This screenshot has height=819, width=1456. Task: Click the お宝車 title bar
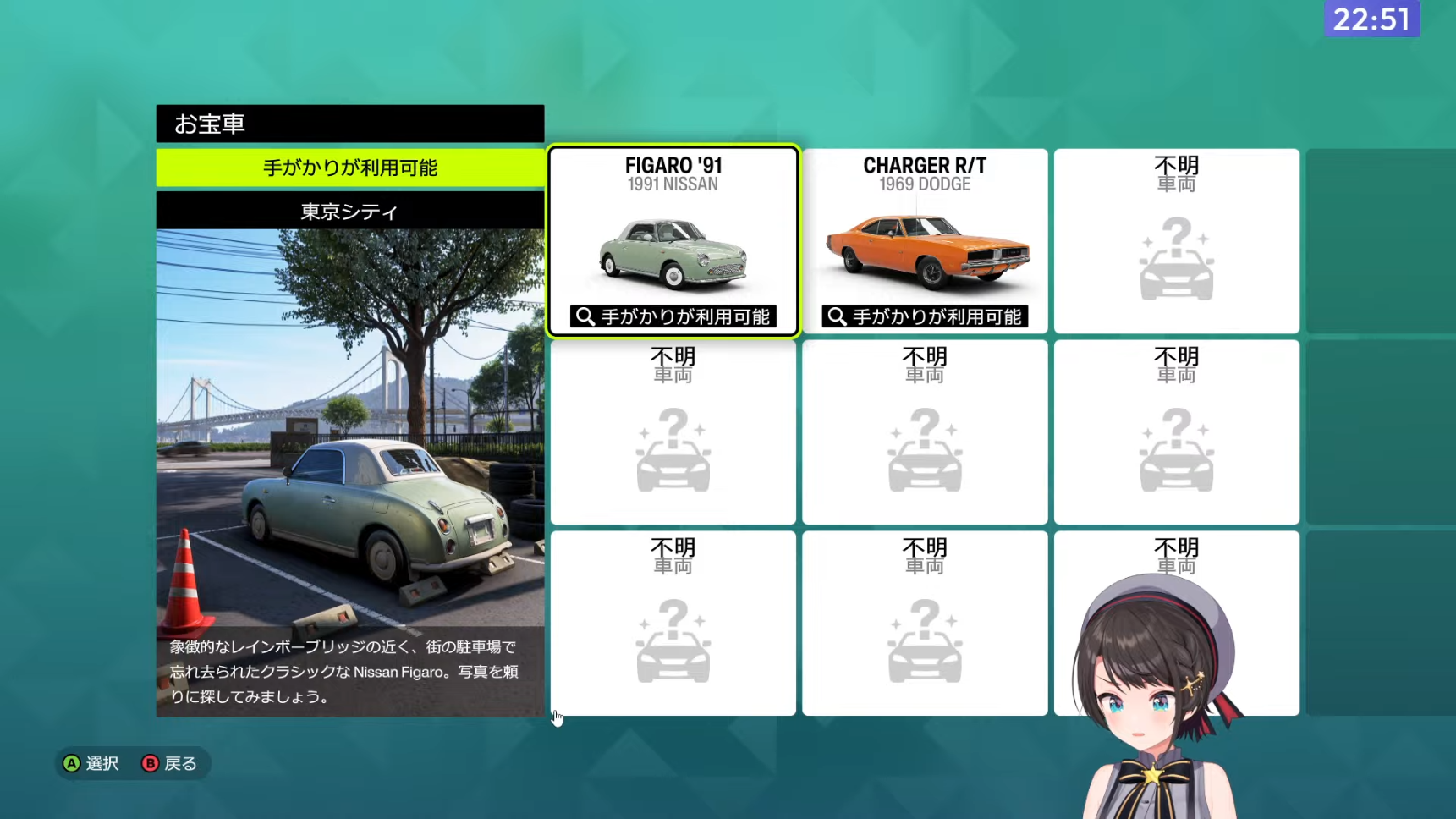350,124
